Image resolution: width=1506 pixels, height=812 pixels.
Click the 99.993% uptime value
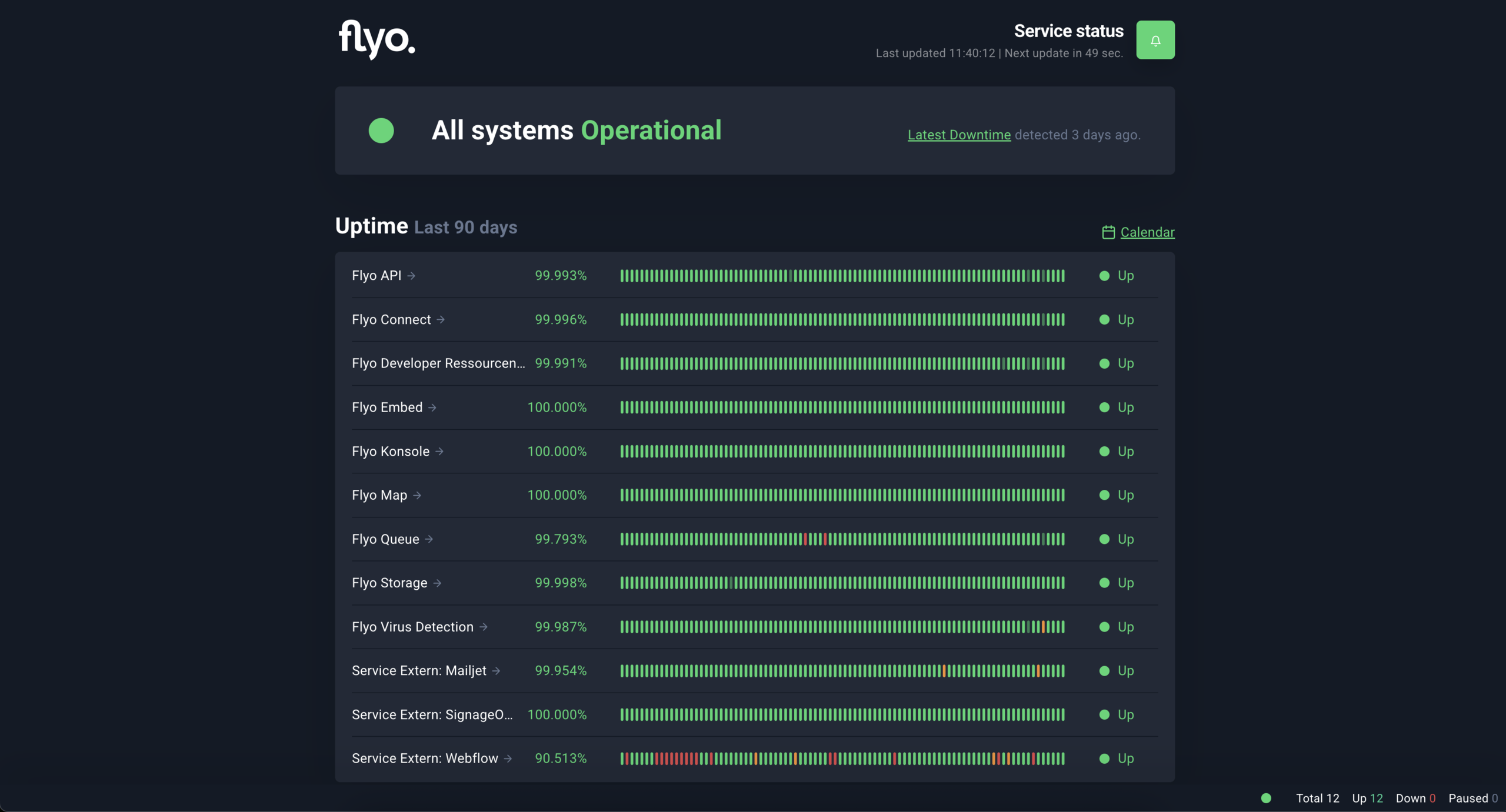[561, 276]
